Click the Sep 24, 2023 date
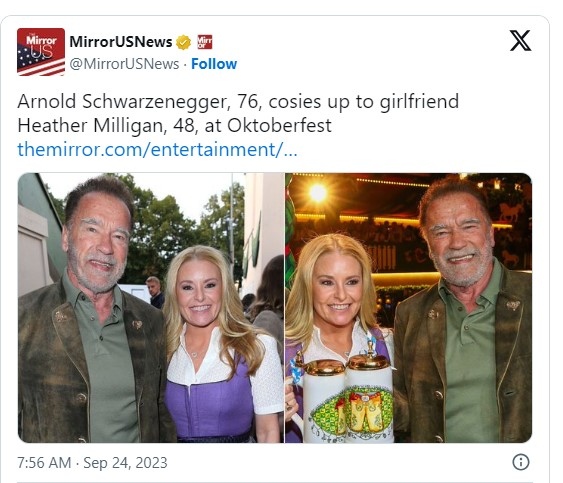563x483 pixels. tap(125, 463)
